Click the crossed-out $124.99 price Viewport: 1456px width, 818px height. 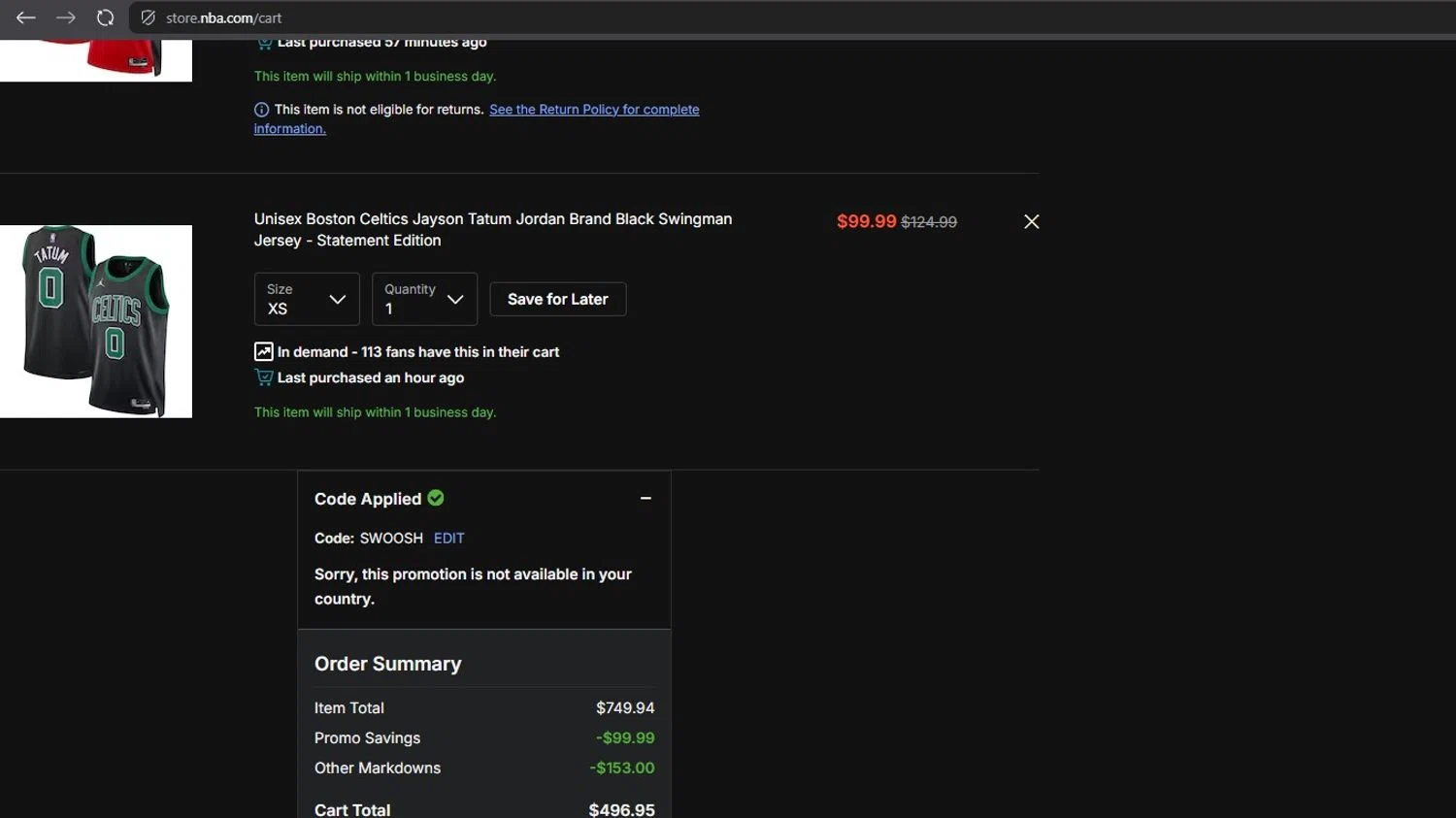929,222
